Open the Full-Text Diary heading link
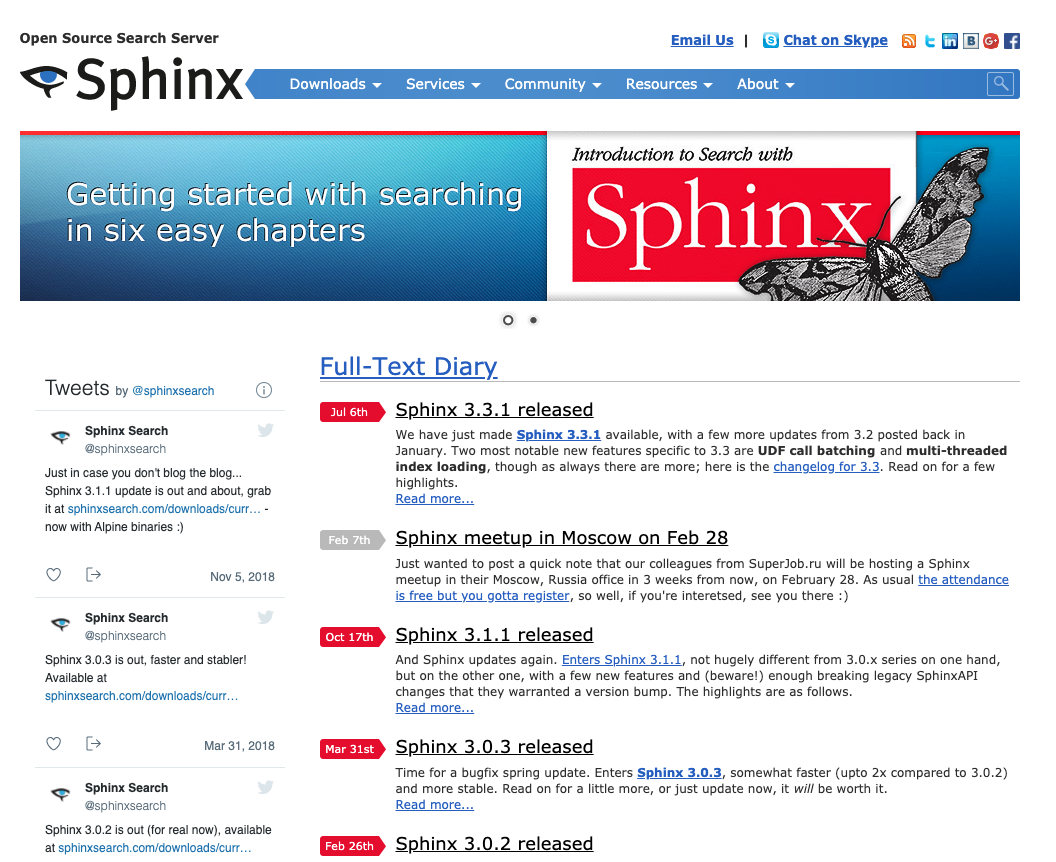This screenshot has width=1056, height=862. [408, 366]
